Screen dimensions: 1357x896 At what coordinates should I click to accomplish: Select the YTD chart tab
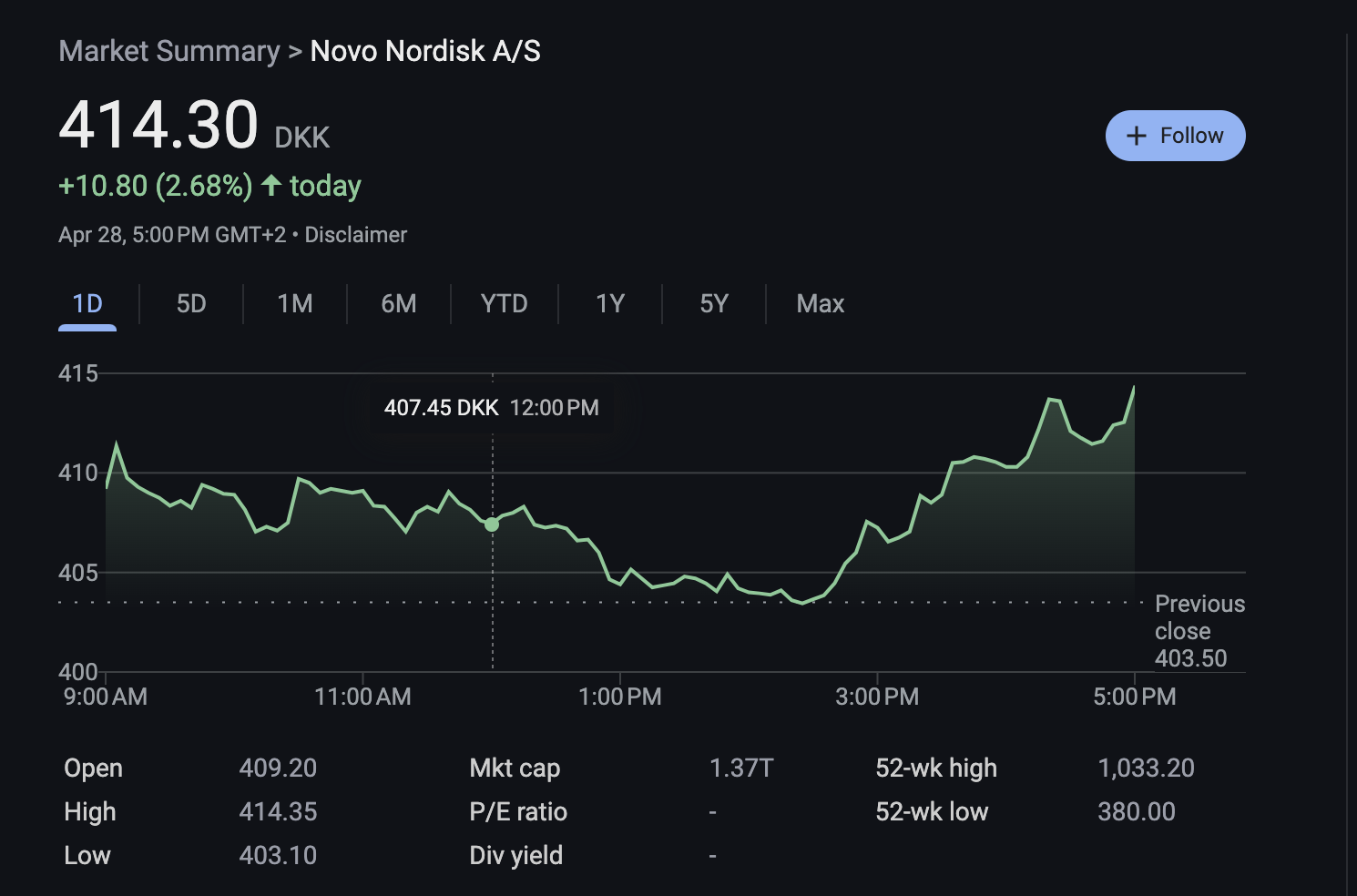pos(504,303)
